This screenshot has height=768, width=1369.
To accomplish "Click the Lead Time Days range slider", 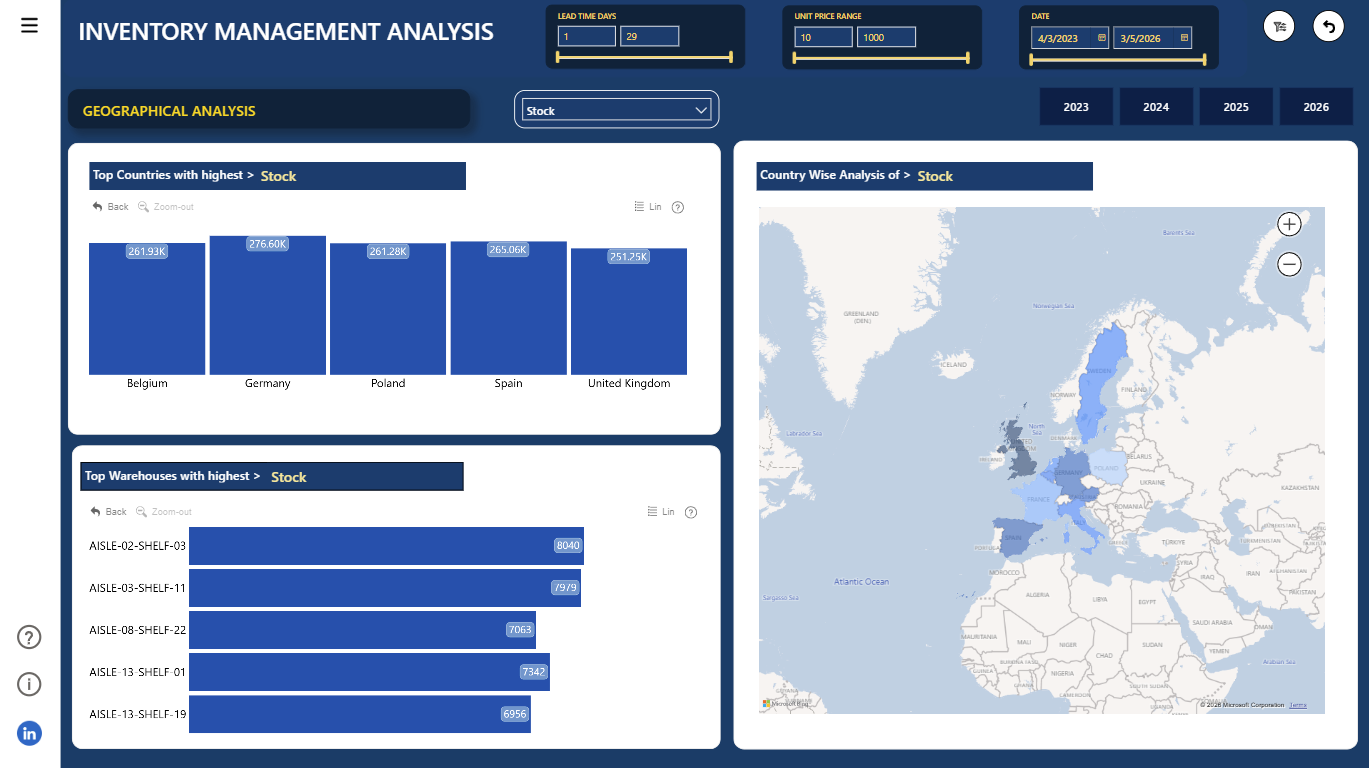I will click(x=645, y=58).
